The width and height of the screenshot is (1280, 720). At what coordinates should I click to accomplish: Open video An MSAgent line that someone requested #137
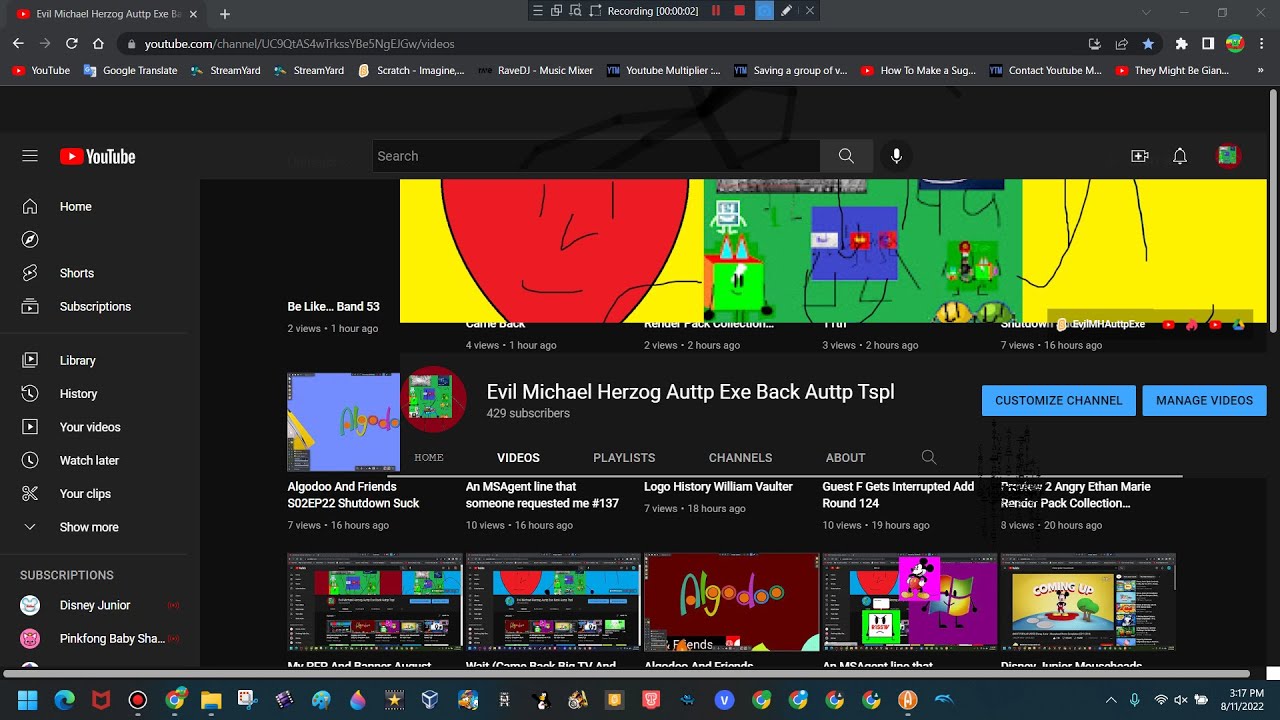(542, 495)
